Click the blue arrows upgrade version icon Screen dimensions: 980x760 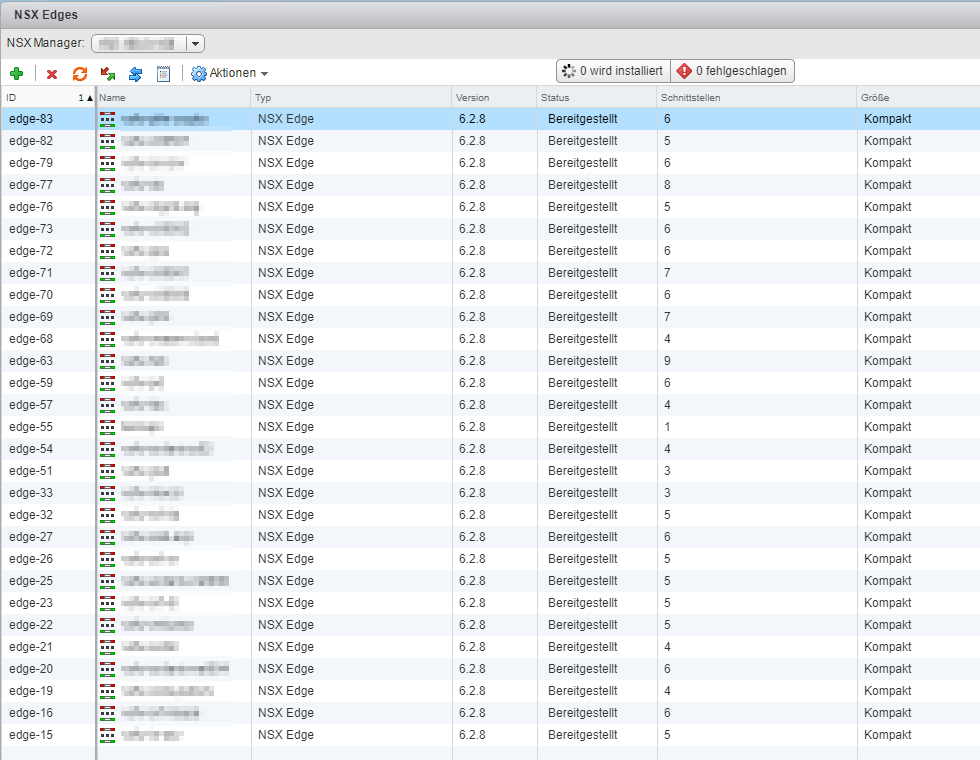[136, 74]
